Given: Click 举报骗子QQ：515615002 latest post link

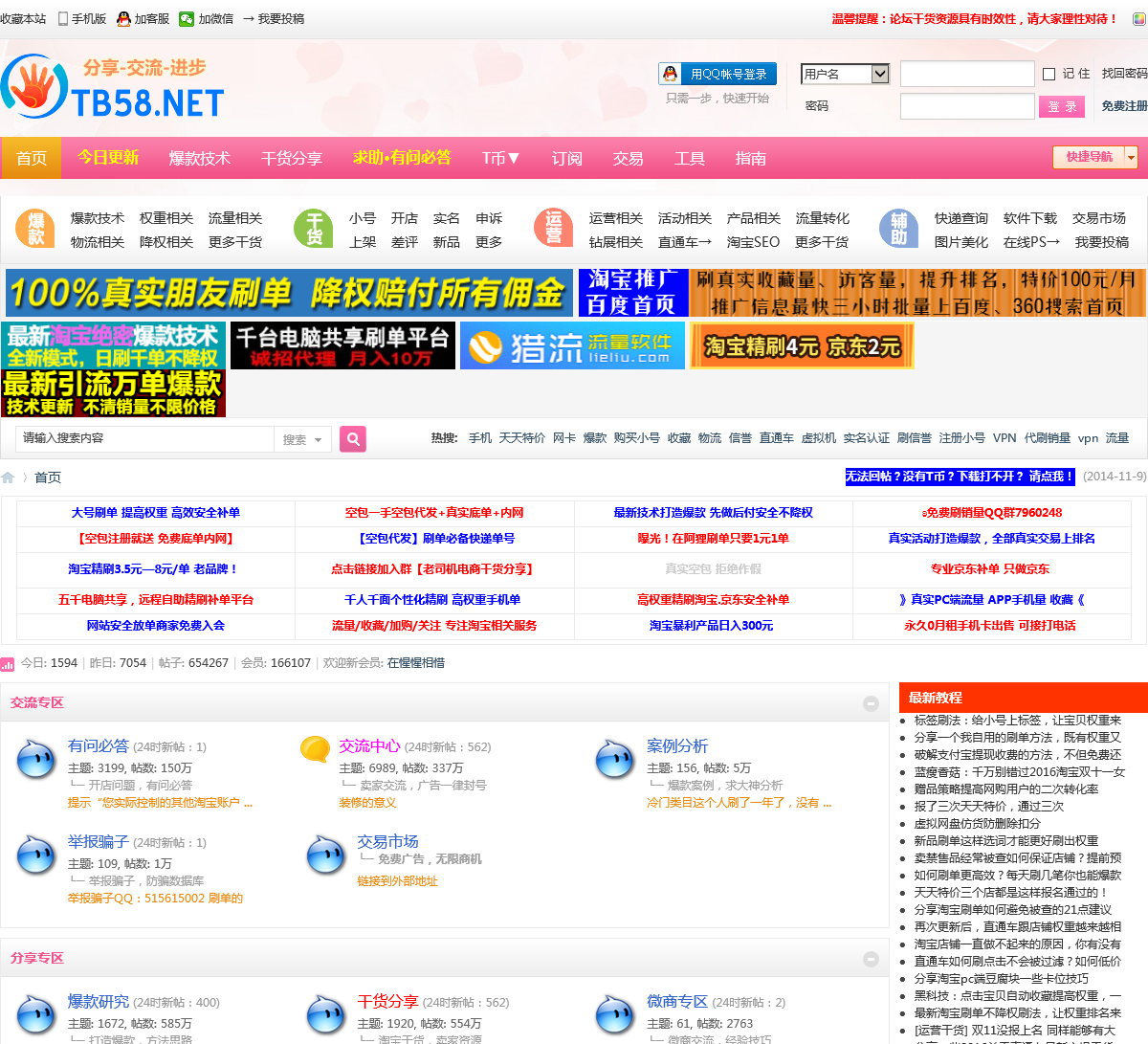Looking at the screenshot, I should pos(155,899).
